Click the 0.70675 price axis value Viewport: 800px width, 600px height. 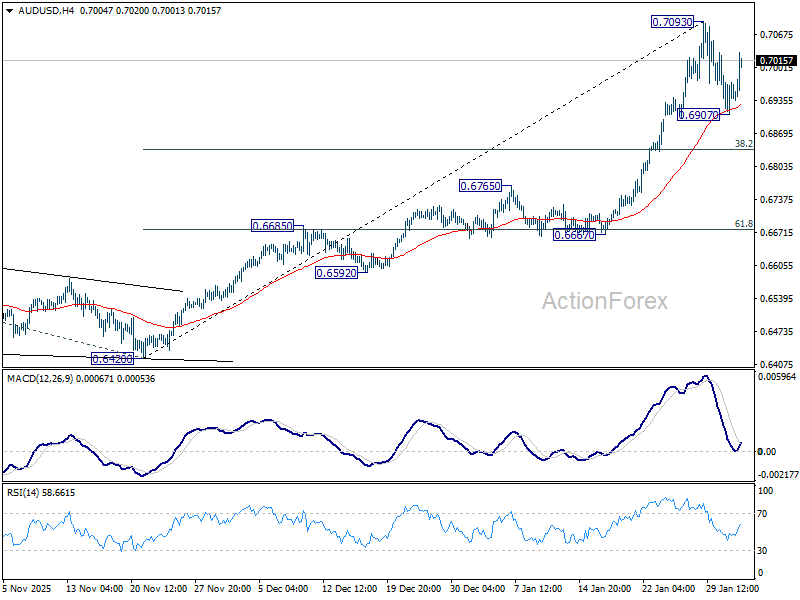(777, 35)
